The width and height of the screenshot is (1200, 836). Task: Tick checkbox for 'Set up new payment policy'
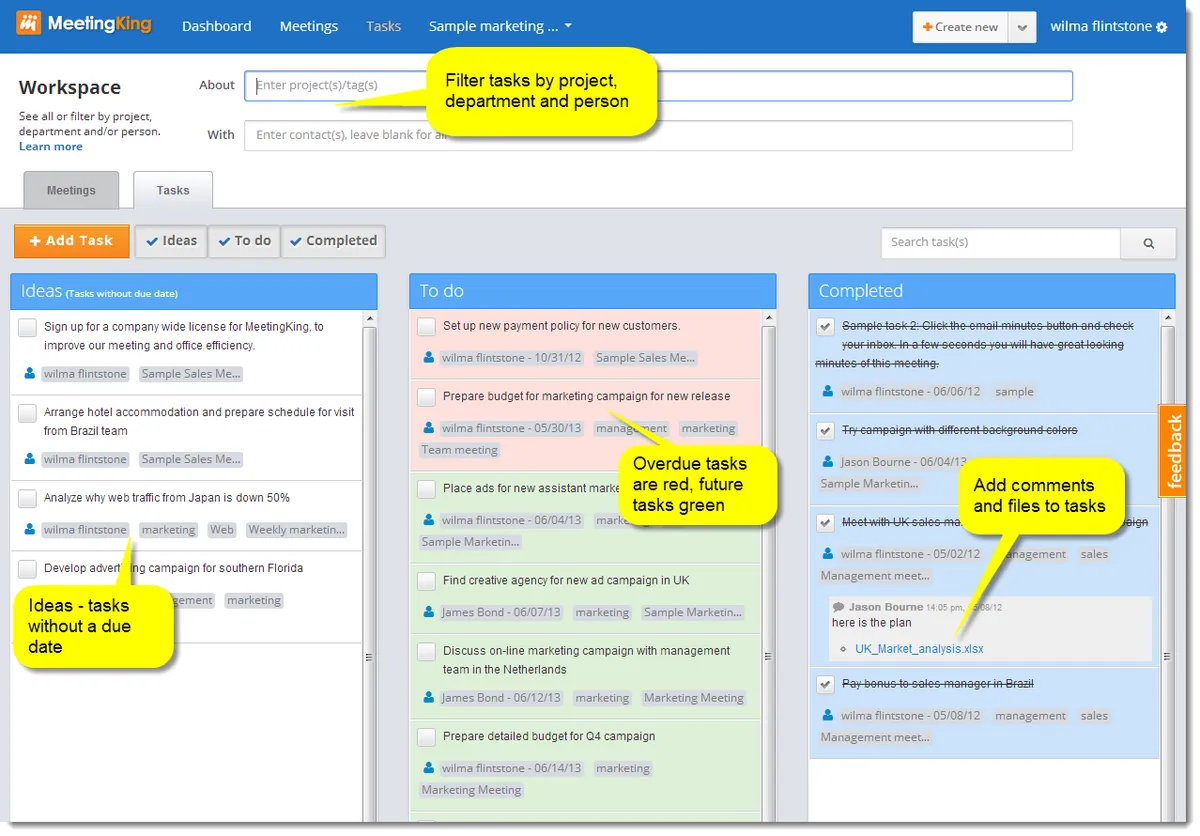(x=426, y=327)
